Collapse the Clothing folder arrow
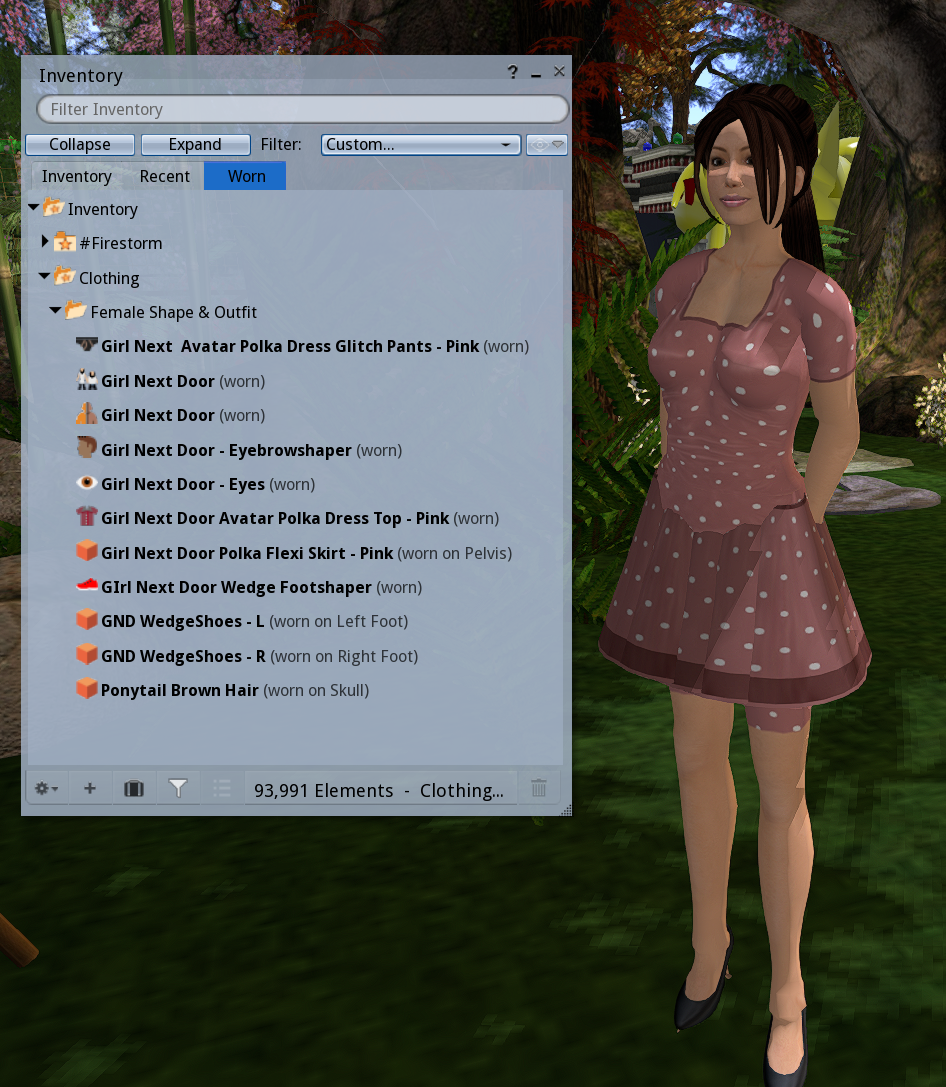The width and height of the screenshot is (946, 1087). (44, 276)
